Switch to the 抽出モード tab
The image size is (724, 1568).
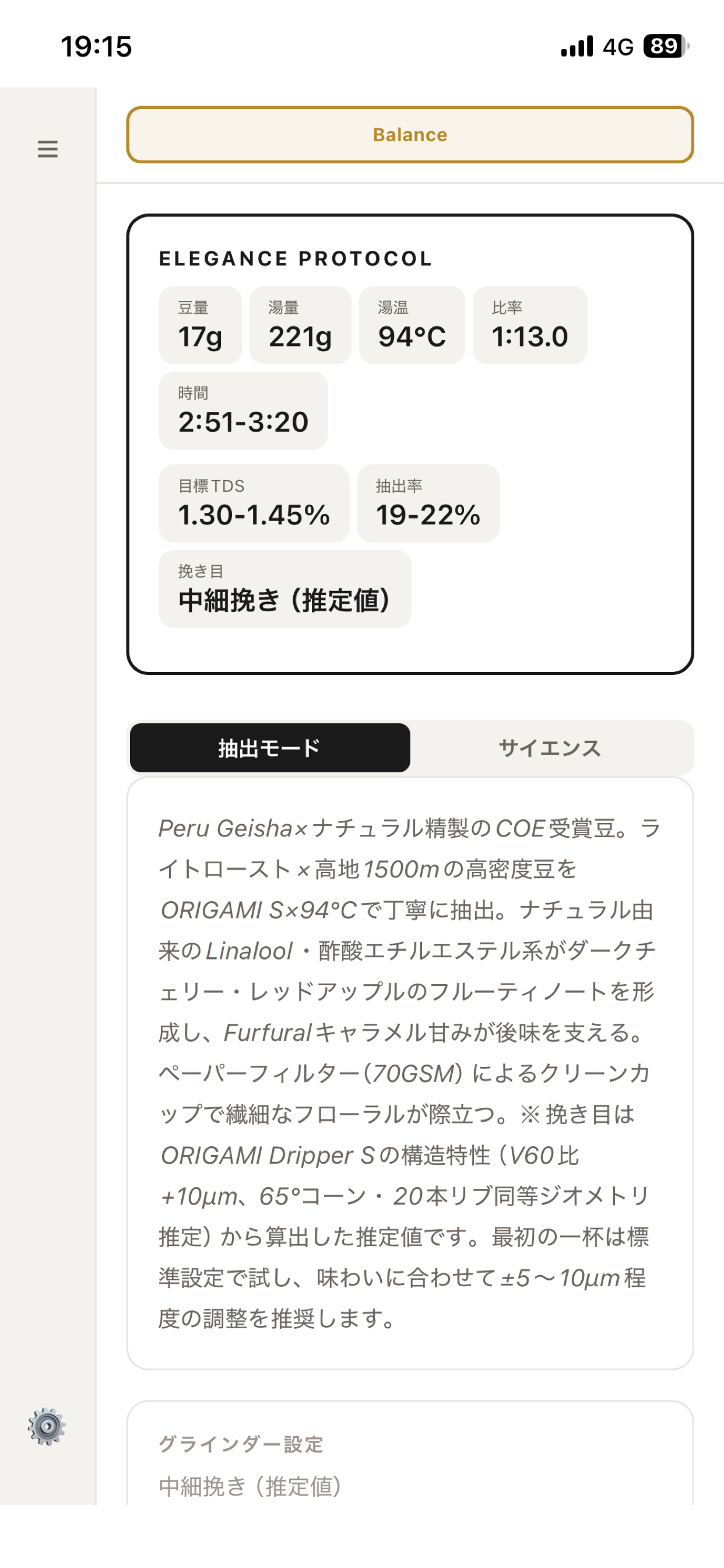click(269, 747)
